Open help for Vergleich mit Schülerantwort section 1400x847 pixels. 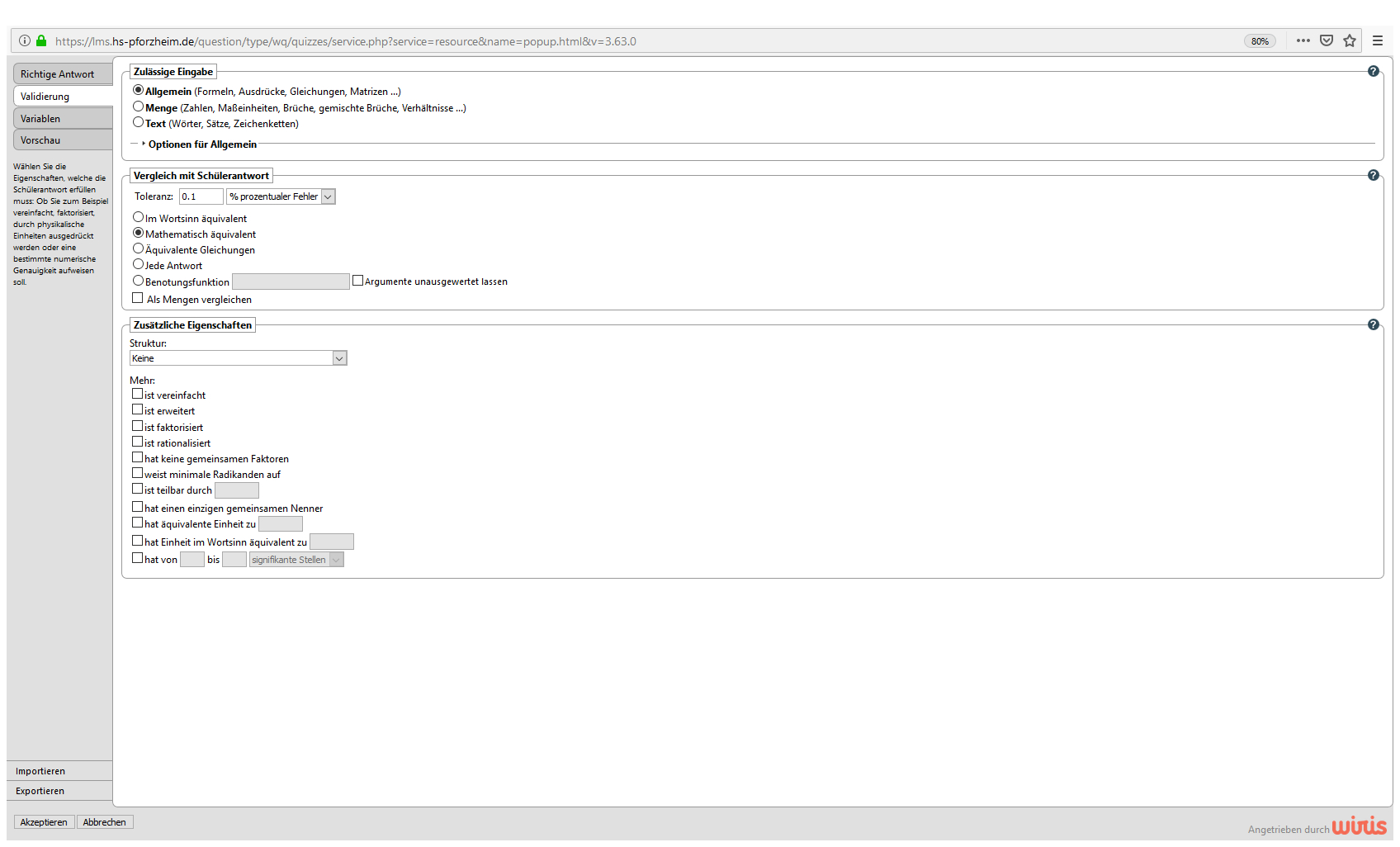[x=1373, y=176]
